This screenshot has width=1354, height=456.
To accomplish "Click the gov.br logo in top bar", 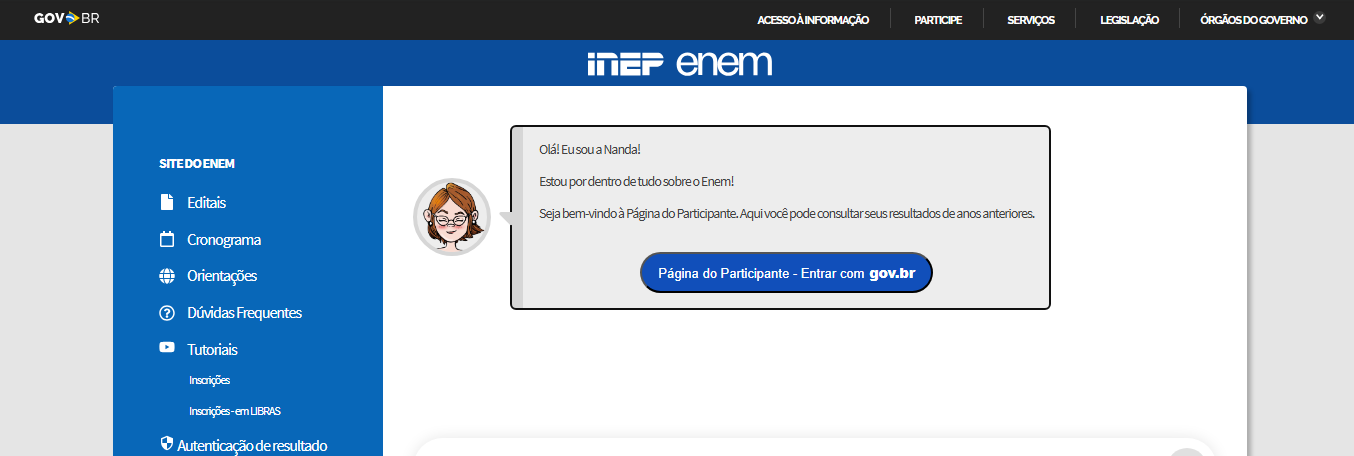I will tap(66, 19).
